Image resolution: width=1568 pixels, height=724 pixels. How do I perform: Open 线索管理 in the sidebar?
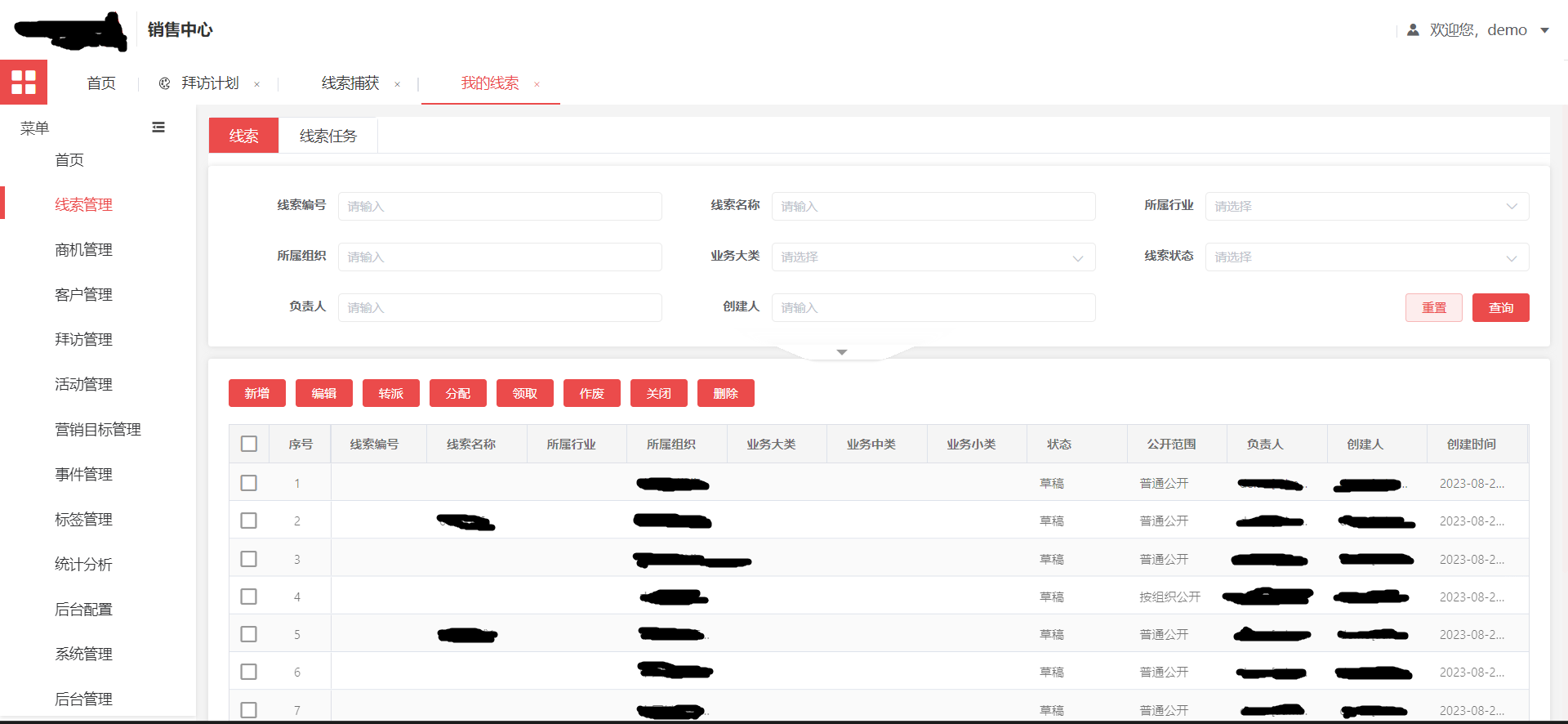[x=83, y=204]
